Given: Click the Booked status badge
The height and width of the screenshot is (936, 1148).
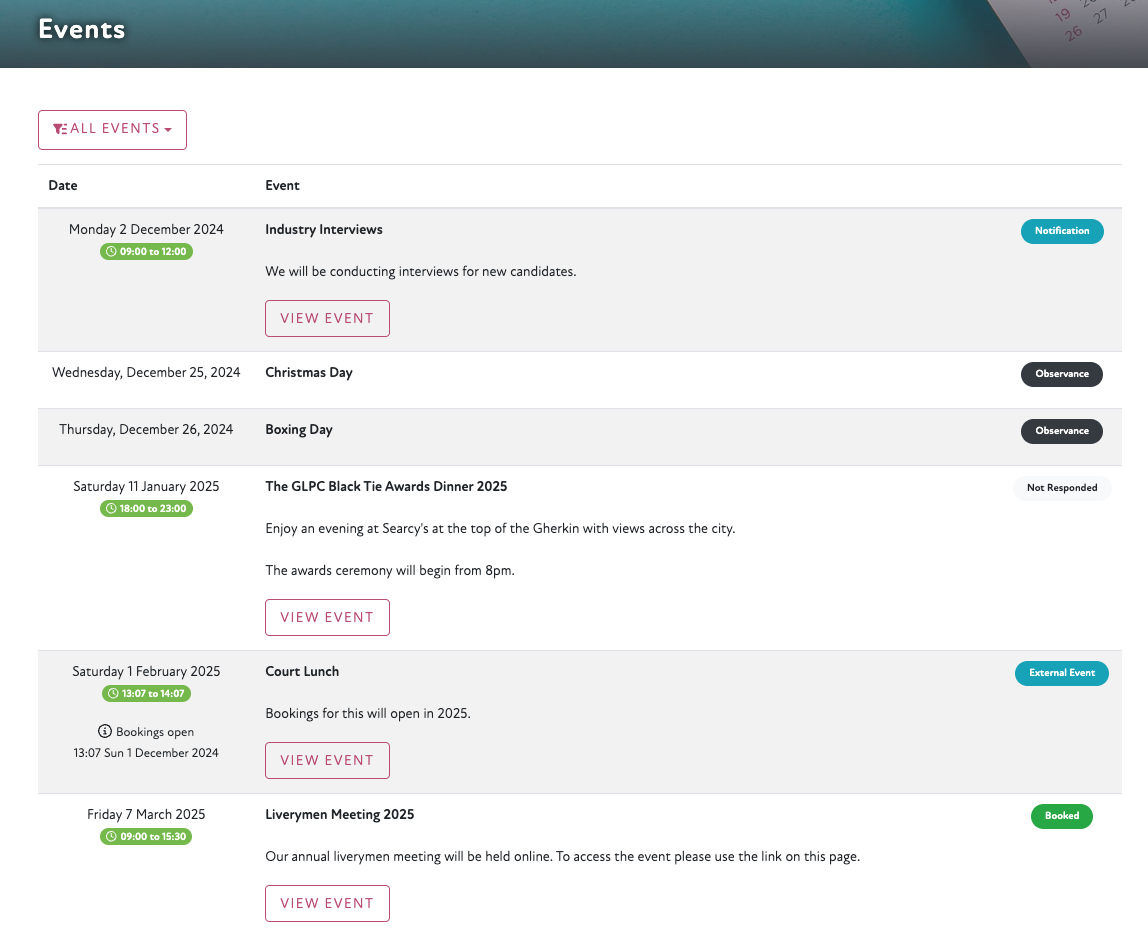Looking at the screenshot, I should tap(1062, 816).
